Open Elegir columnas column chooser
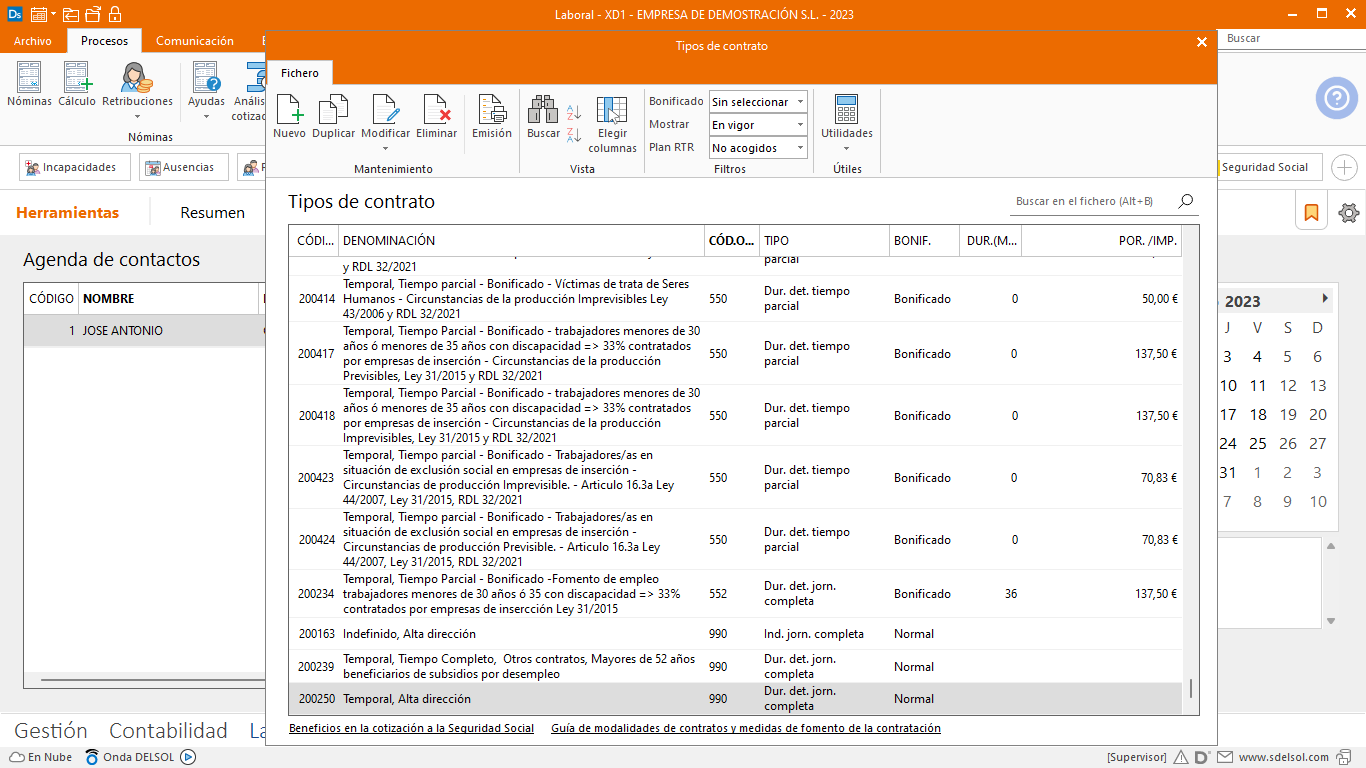Viewport: 1366px width, 768px height. click(x=612, y=122)
